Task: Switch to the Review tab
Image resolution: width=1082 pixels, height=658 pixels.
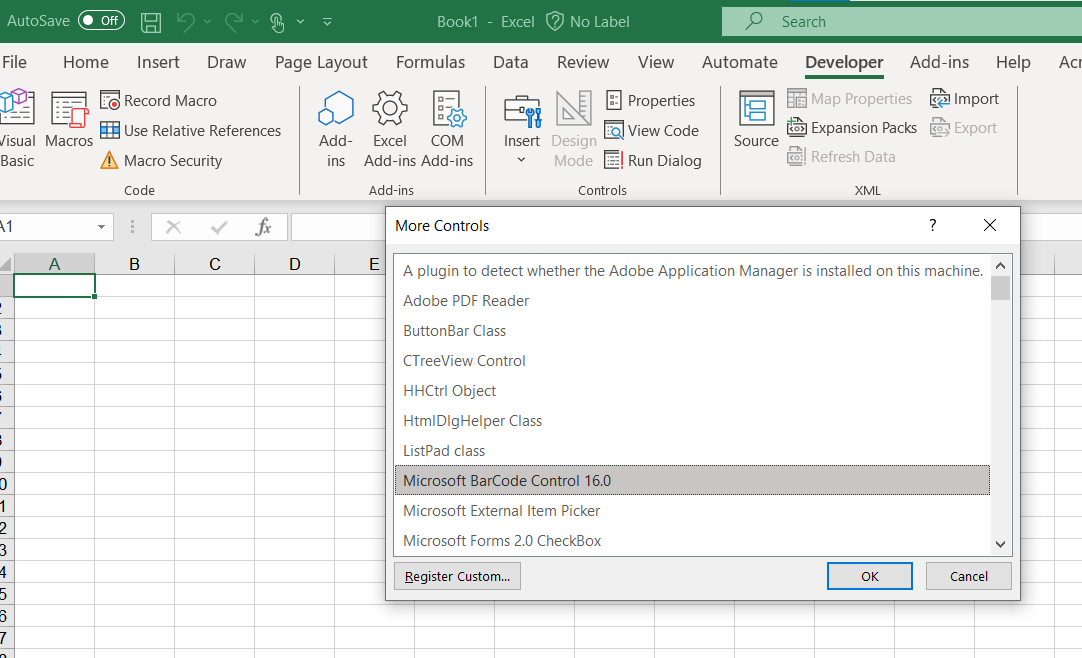Action: 583,62
